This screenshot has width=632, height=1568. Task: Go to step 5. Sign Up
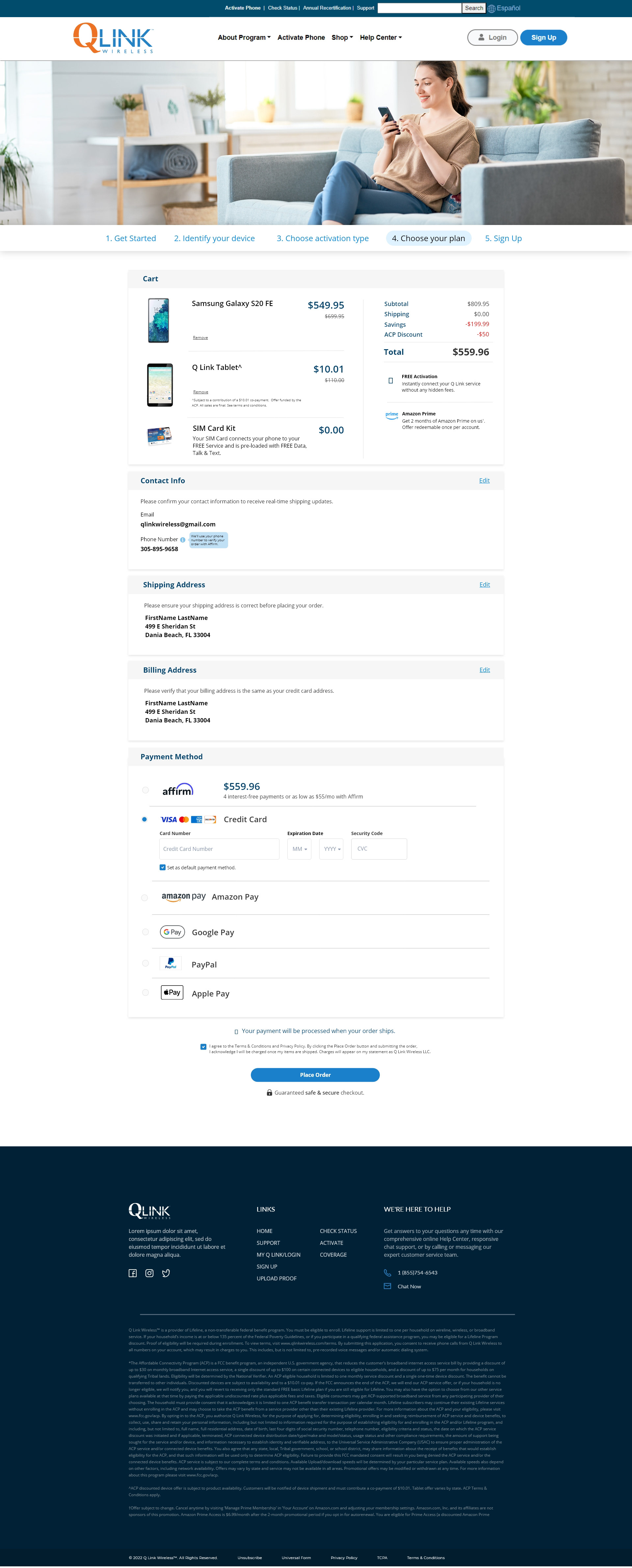click(x=504, y=238)
